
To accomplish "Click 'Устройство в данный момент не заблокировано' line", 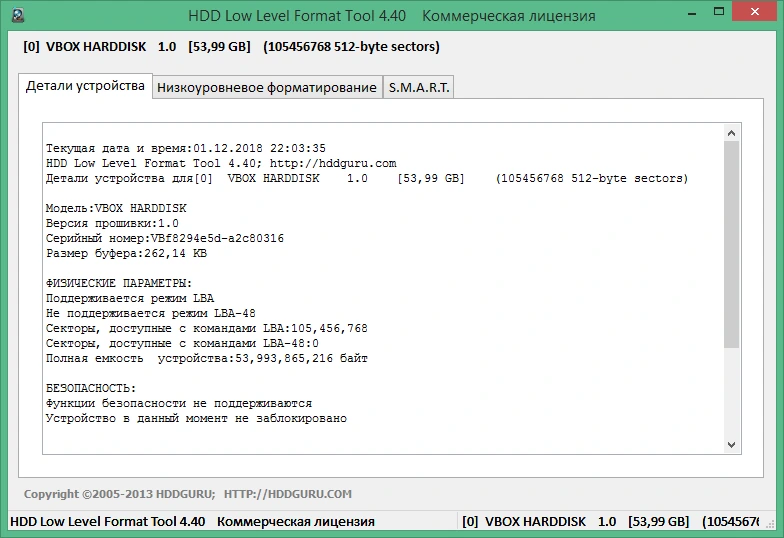I will click(196, 418).
